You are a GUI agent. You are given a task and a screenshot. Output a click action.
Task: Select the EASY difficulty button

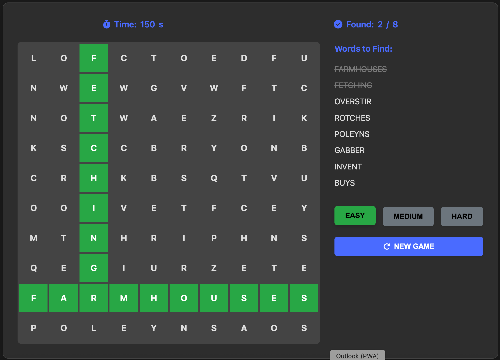coord(355,216)
